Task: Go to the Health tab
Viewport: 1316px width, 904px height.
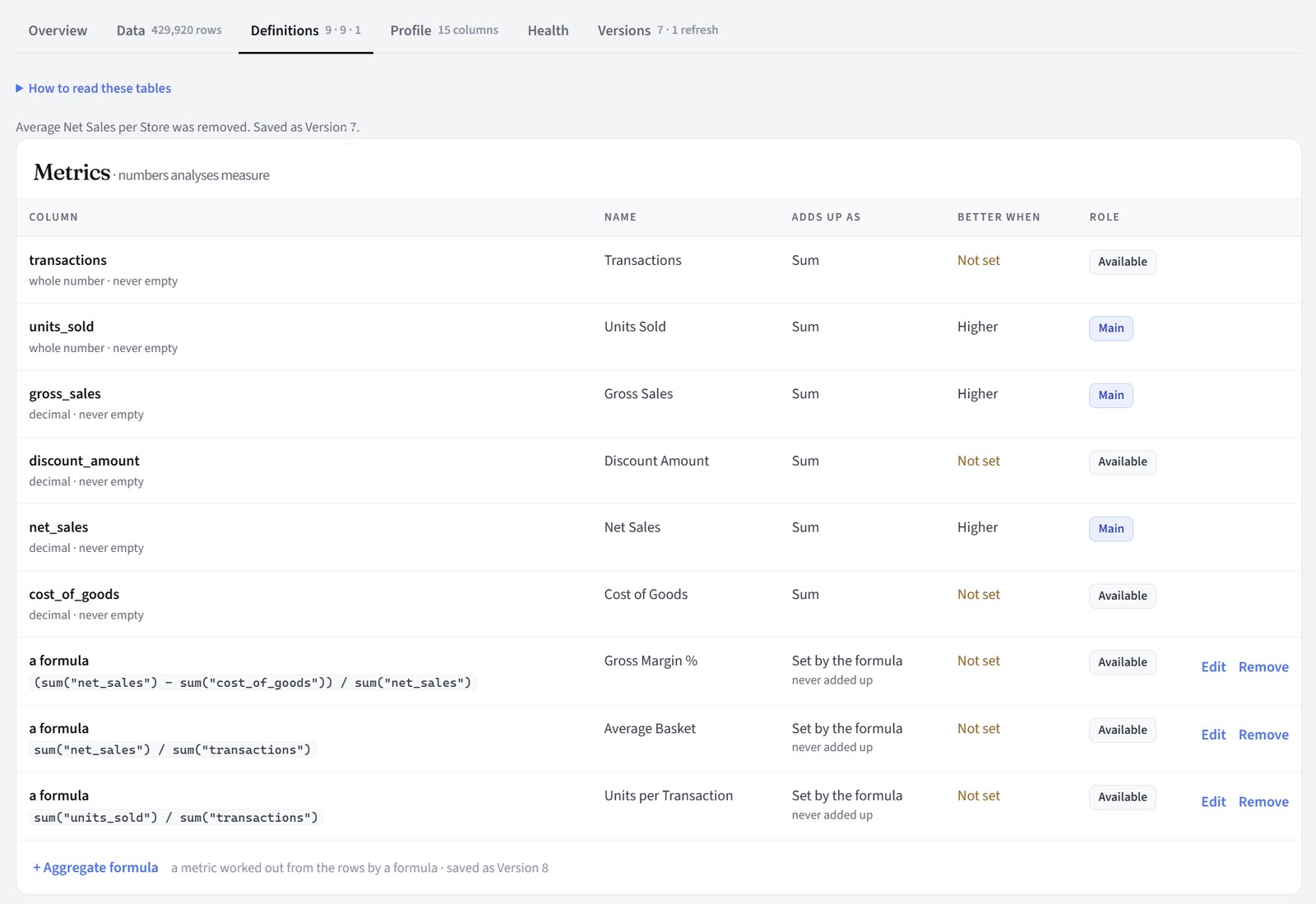Action: 548,30
